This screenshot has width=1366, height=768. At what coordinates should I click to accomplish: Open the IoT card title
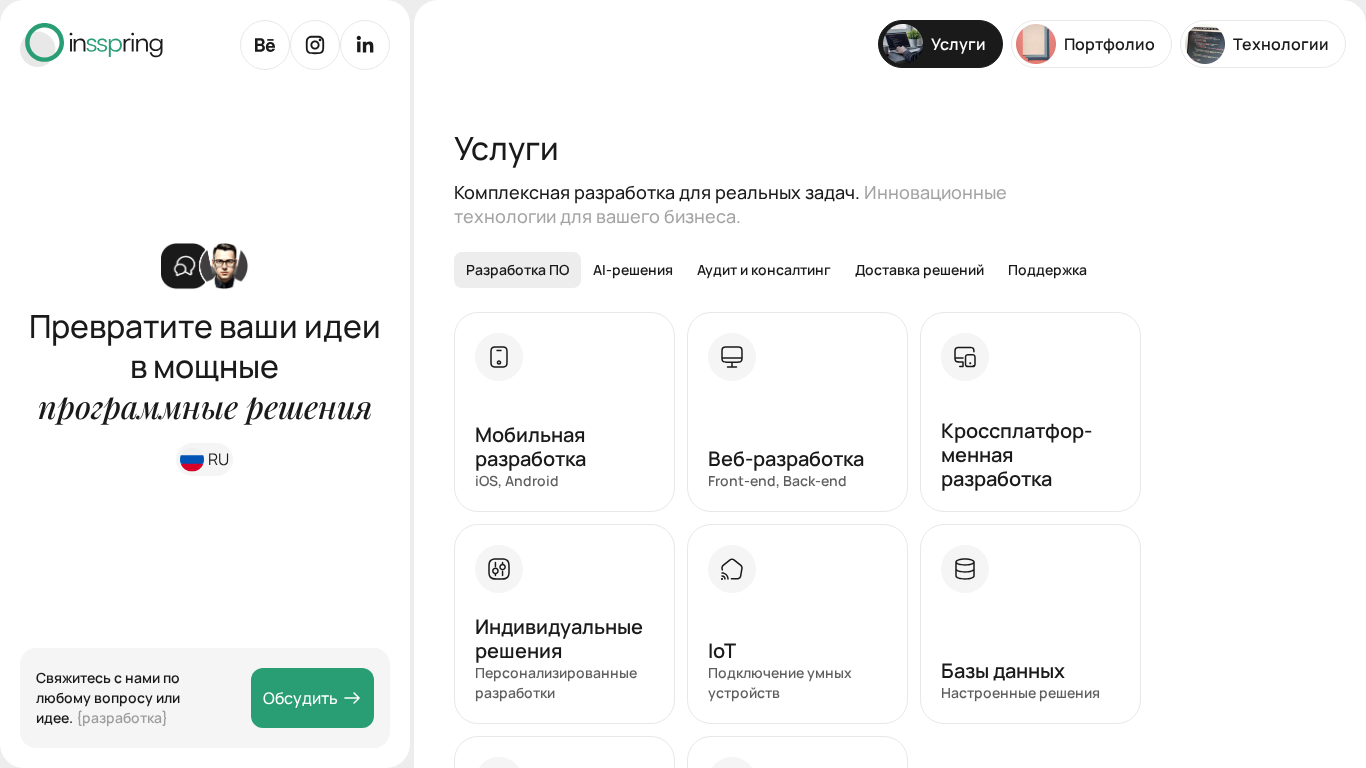pyautogui.click(x=722, y=651)
